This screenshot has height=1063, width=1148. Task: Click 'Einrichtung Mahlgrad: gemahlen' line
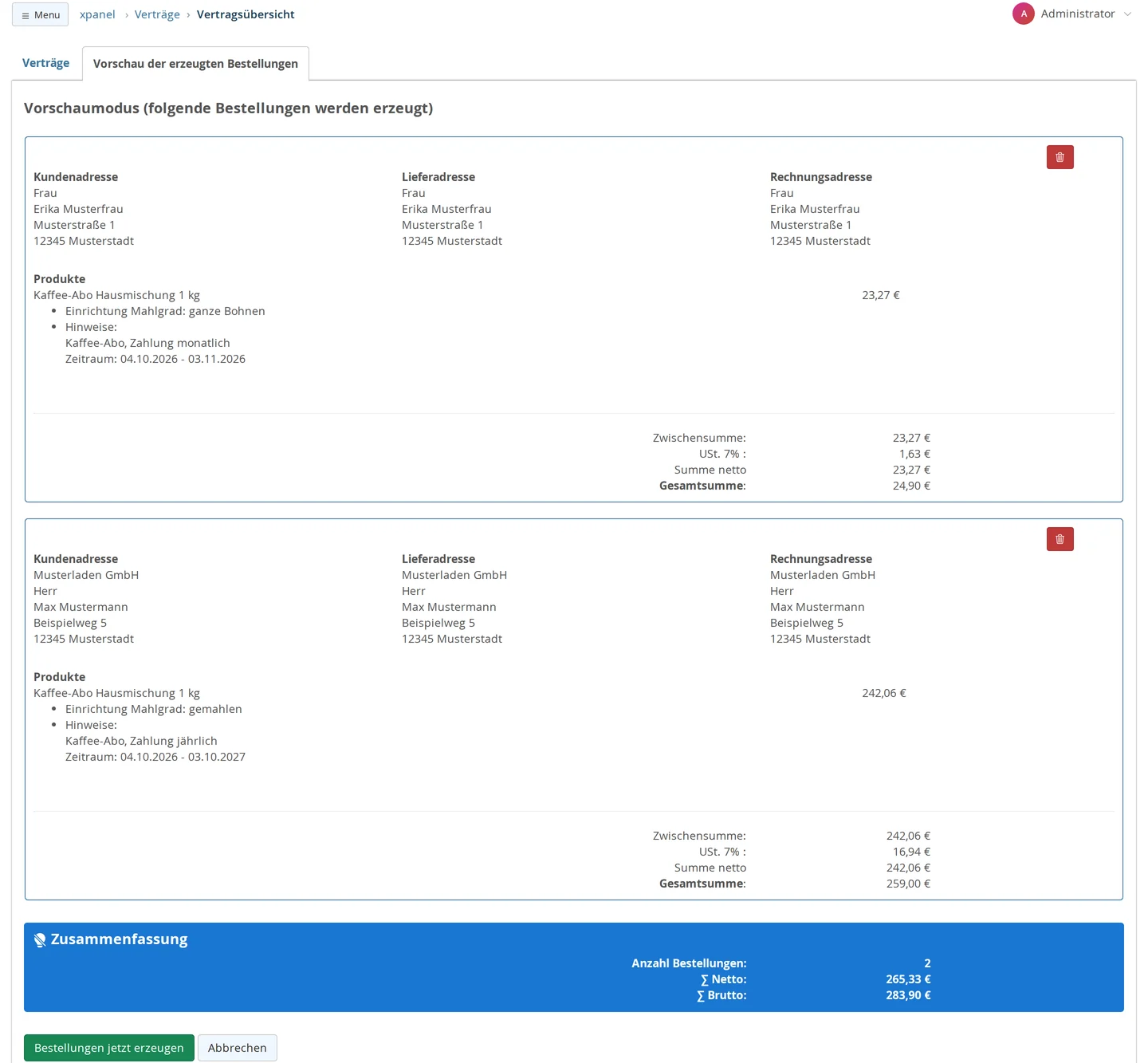154,709
